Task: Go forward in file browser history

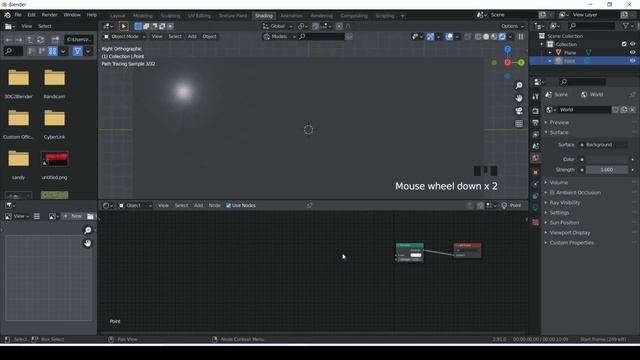Action: [19, 40]
